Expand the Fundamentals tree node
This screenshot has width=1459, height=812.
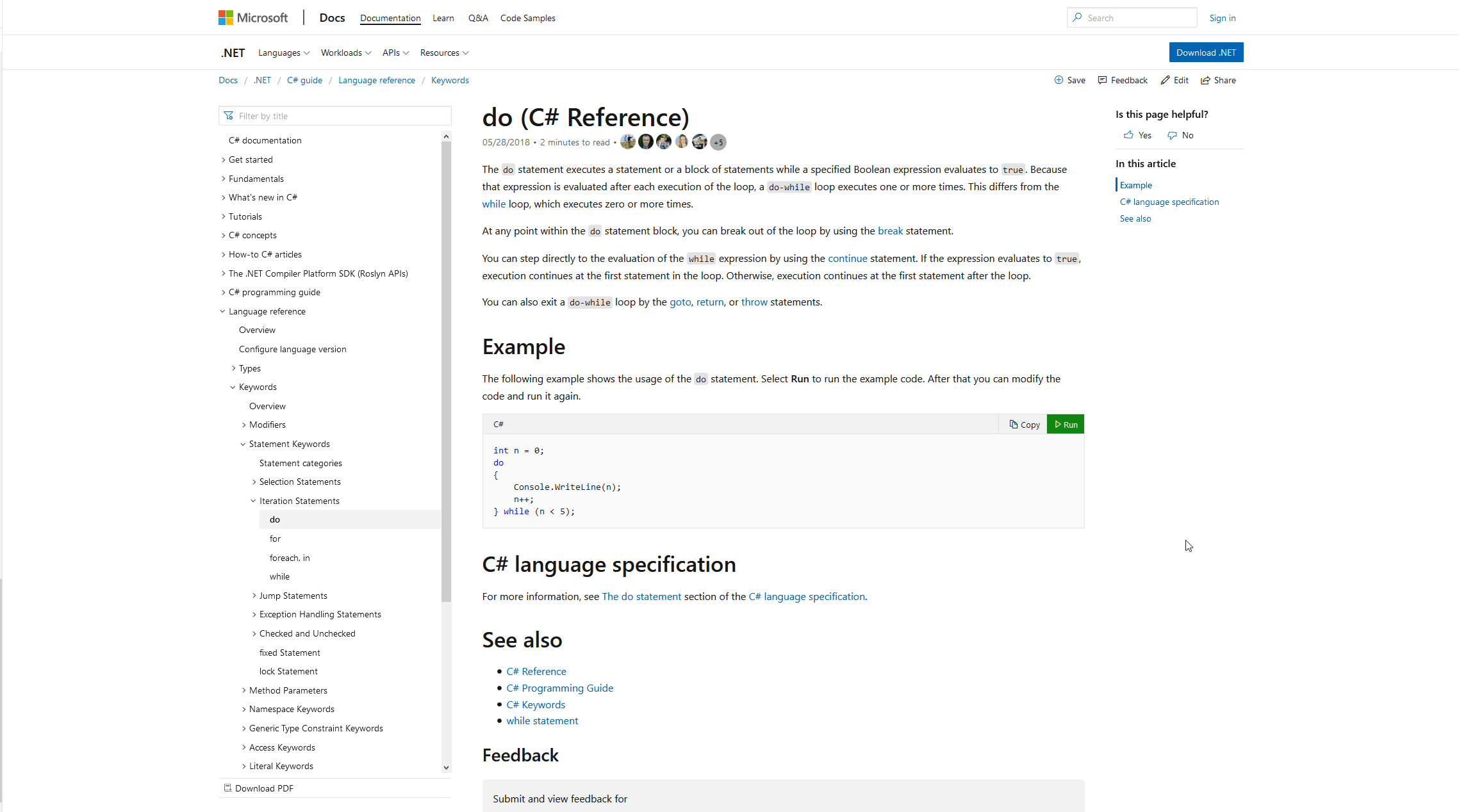[223, 179]
